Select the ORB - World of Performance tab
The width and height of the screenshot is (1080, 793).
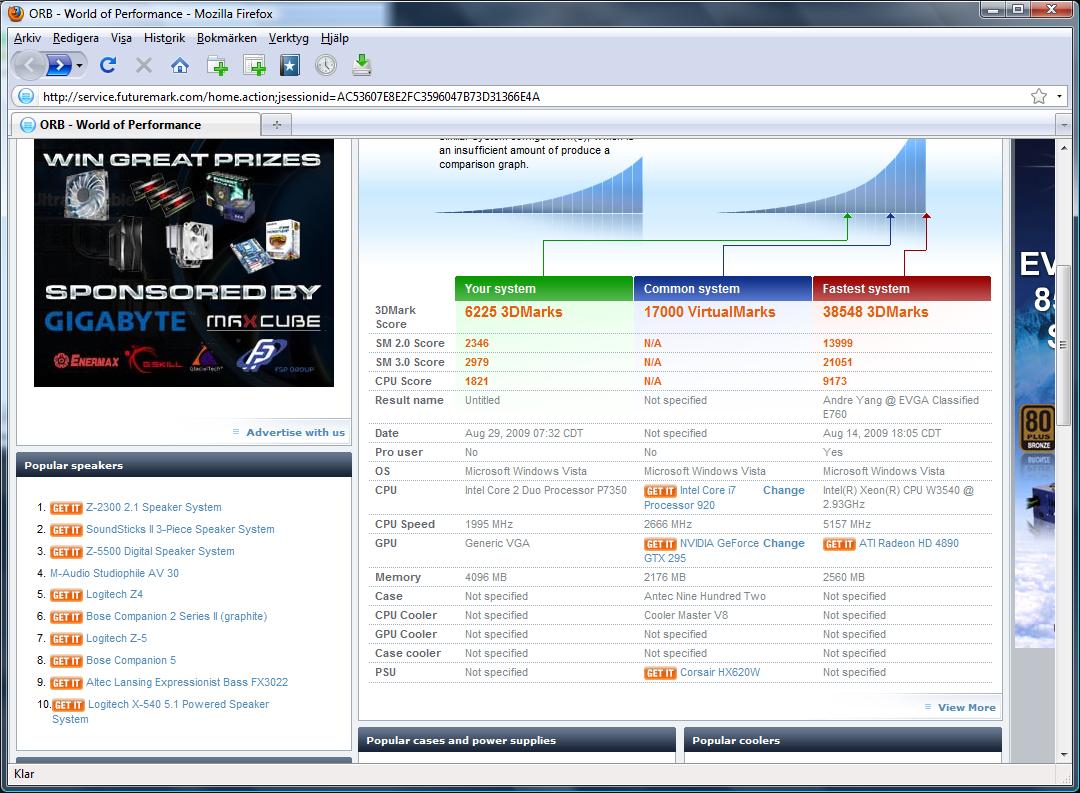click(136, 125)
